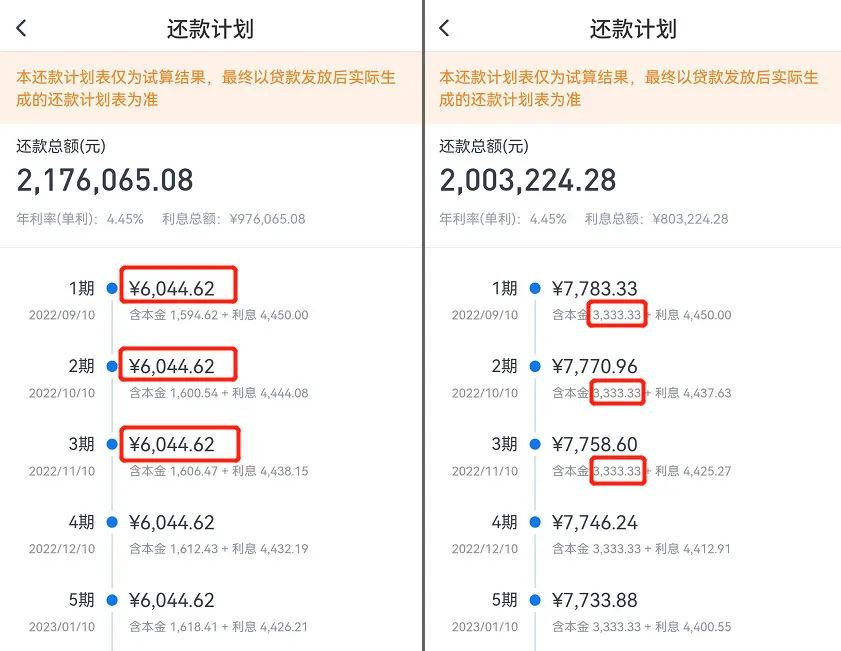Tap the total repayment amount 2,176,065.08
Viewport: 841px width, 651px height.
[x=105, y=180]
